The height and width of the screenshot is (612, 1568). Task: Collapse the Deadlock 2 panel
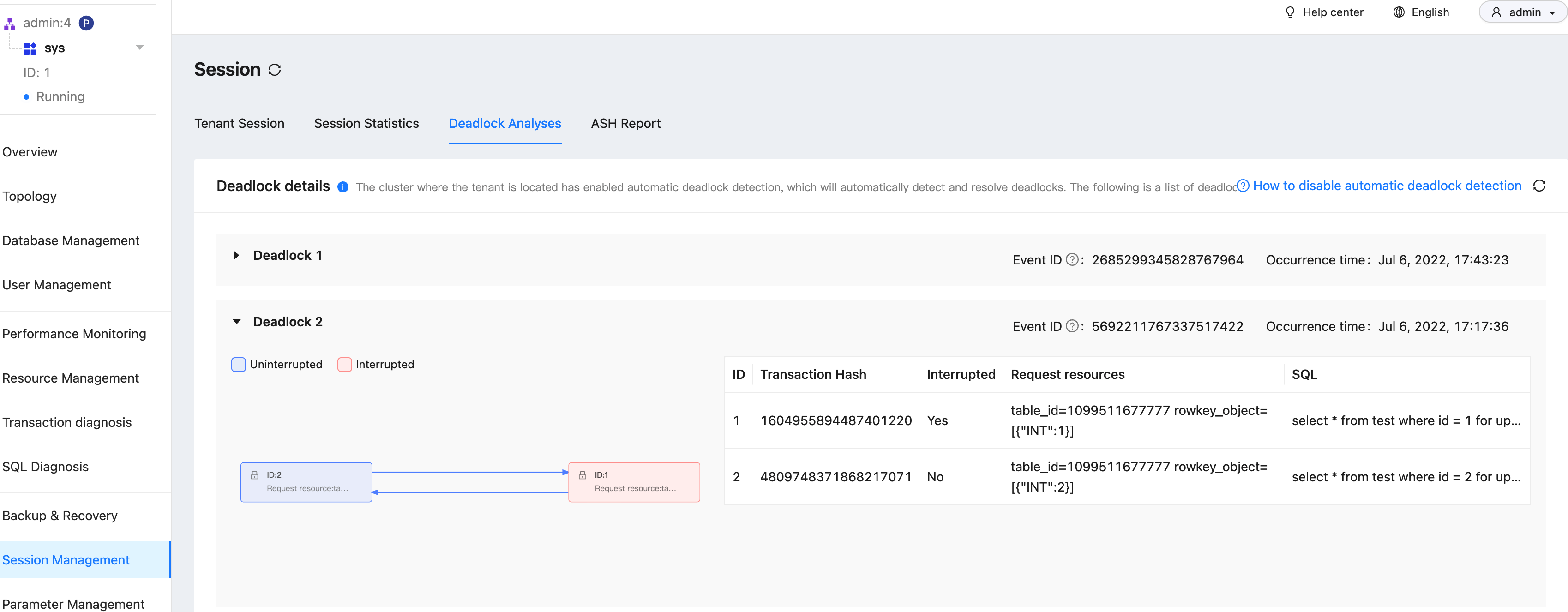pyautogui.click(x=237, y=322)
